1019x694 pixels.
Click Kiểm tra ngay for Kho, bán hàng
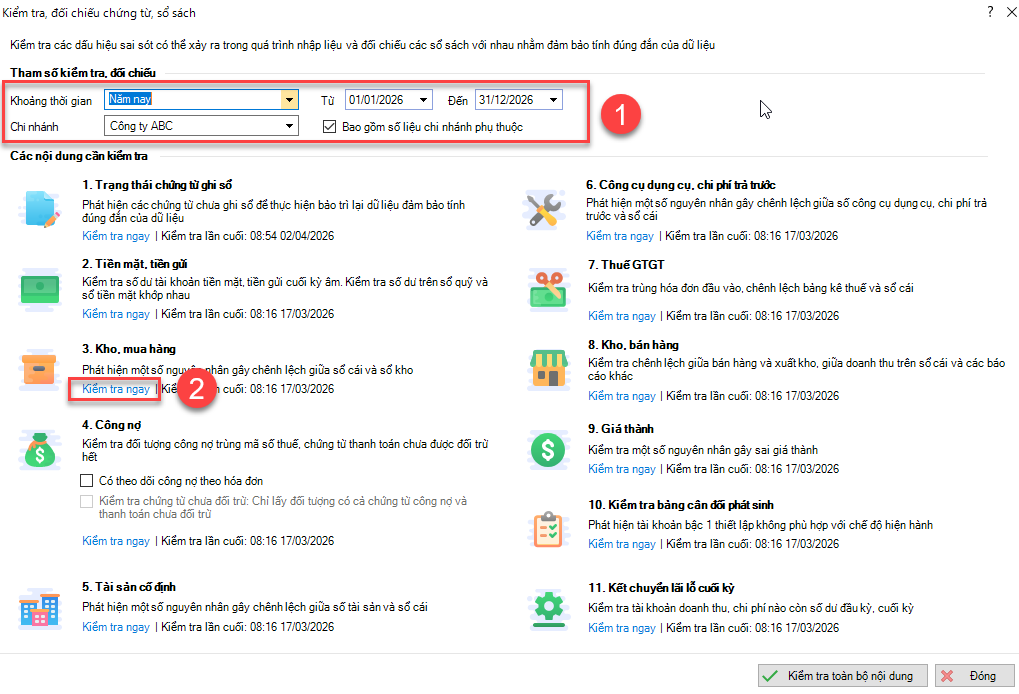pyautogui.click(x=622, y=396)
